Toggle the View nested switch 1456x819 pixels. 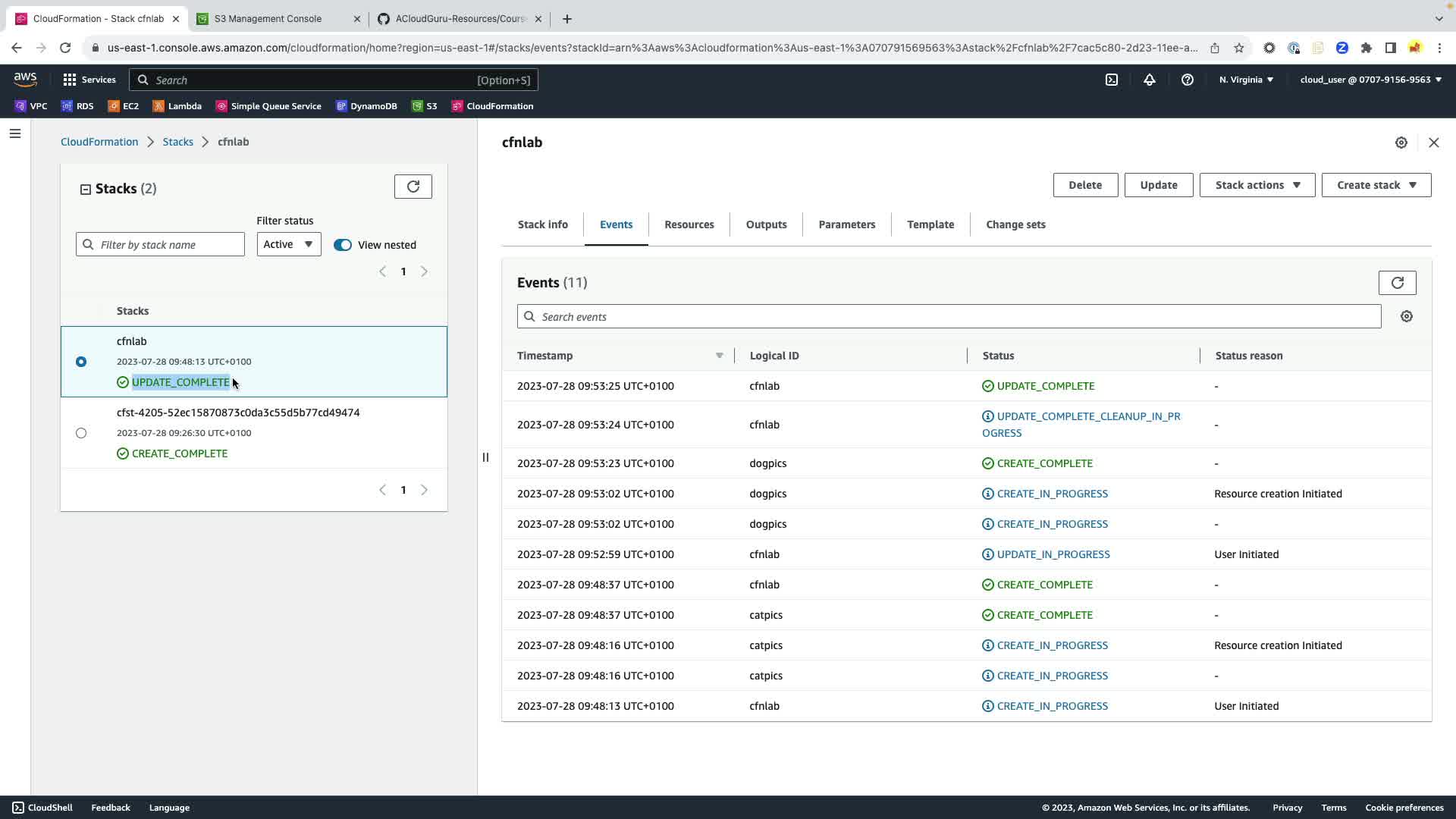343,245
